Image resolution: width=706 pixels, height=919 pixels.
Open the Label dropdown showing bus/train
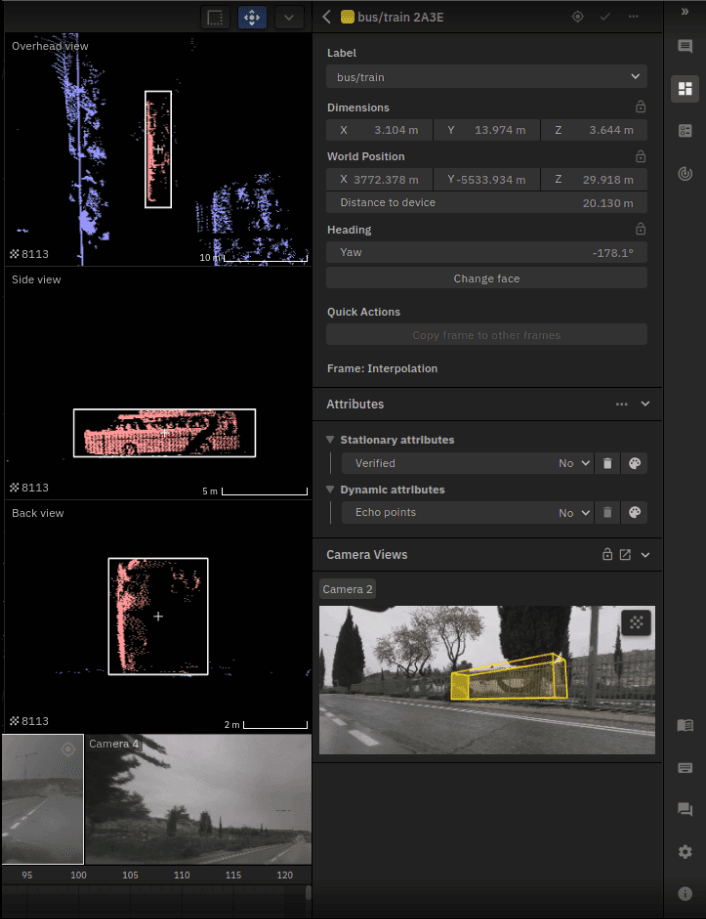click(486, 77)
